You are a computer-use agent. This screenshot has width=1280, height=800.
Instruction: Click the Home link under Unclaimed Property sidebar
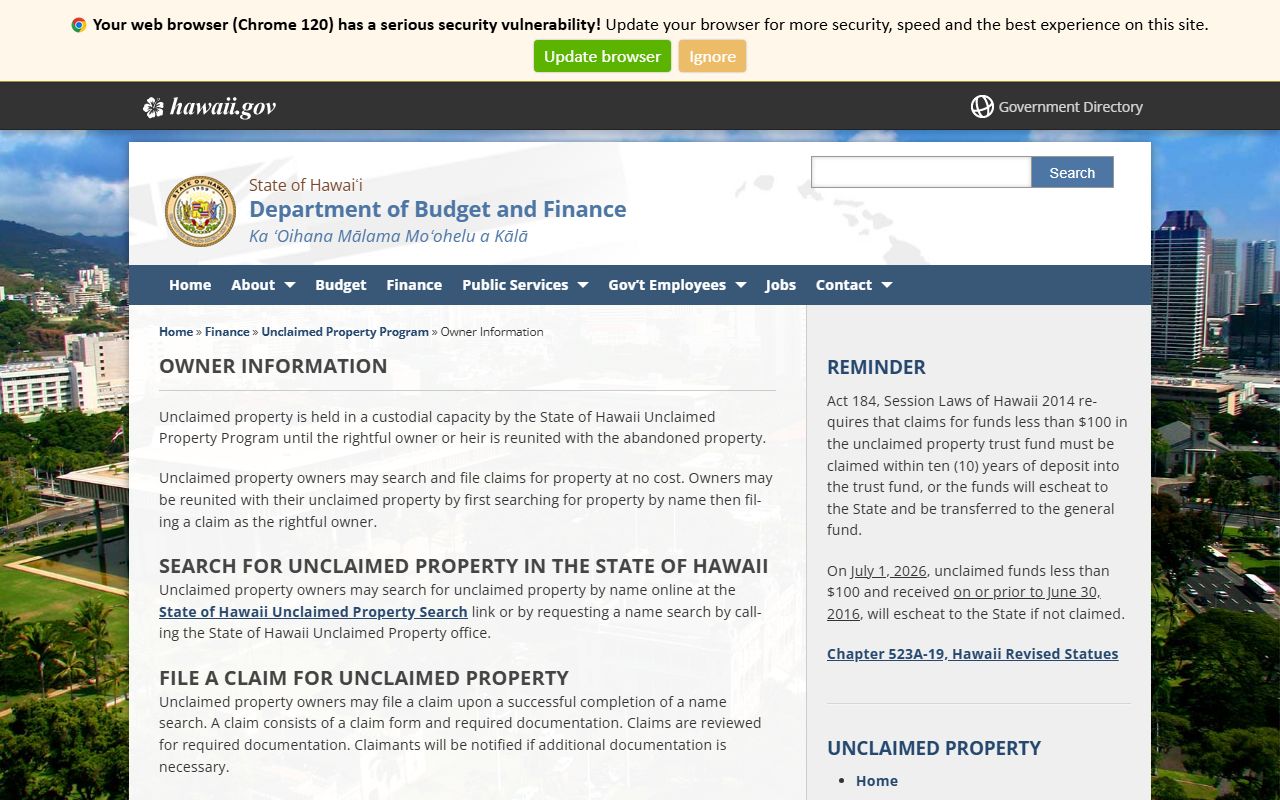point(877,781)
